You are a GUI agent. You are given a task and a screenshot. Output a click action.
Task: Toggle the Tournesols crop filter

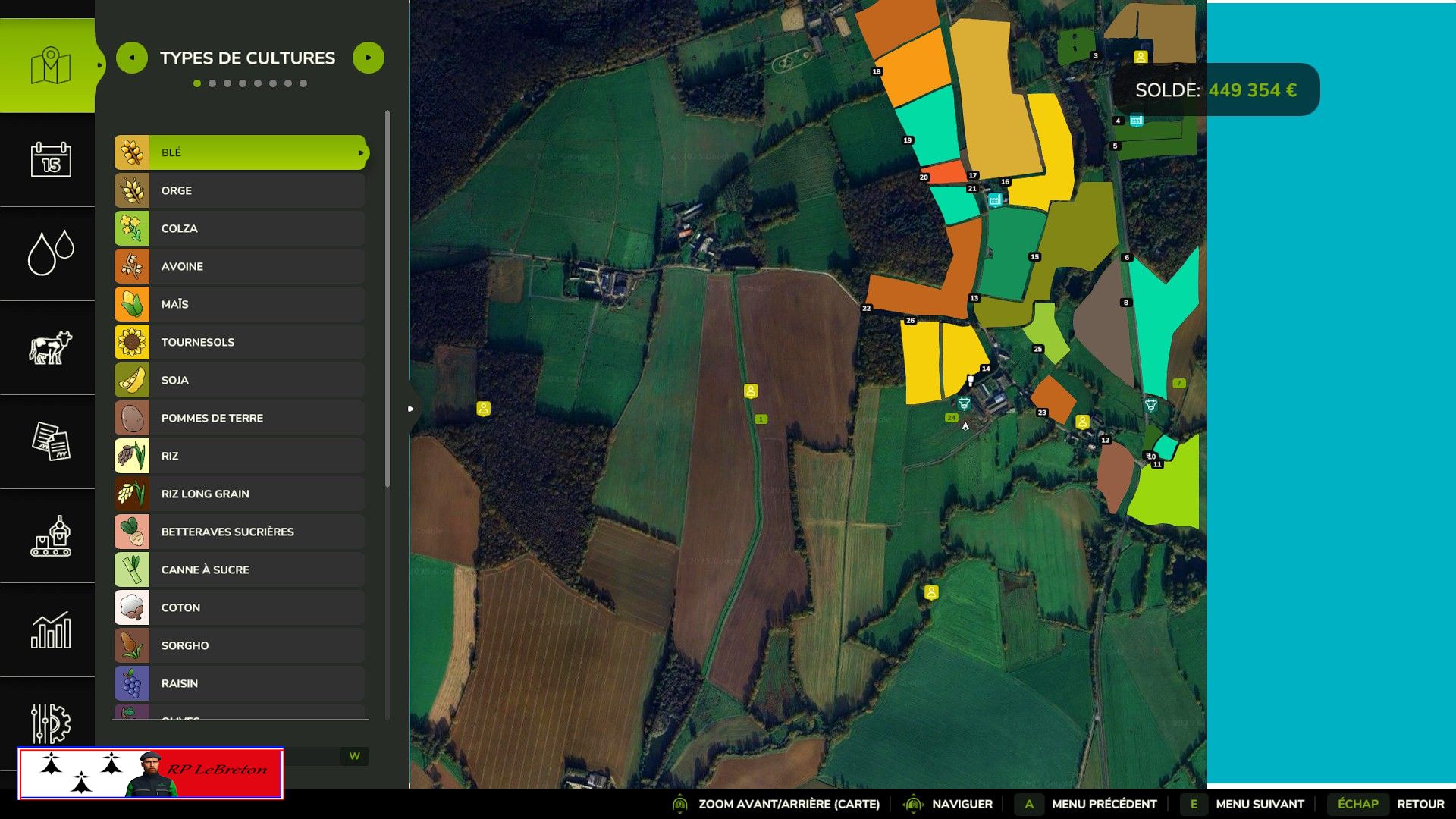[x=240, y=342]
